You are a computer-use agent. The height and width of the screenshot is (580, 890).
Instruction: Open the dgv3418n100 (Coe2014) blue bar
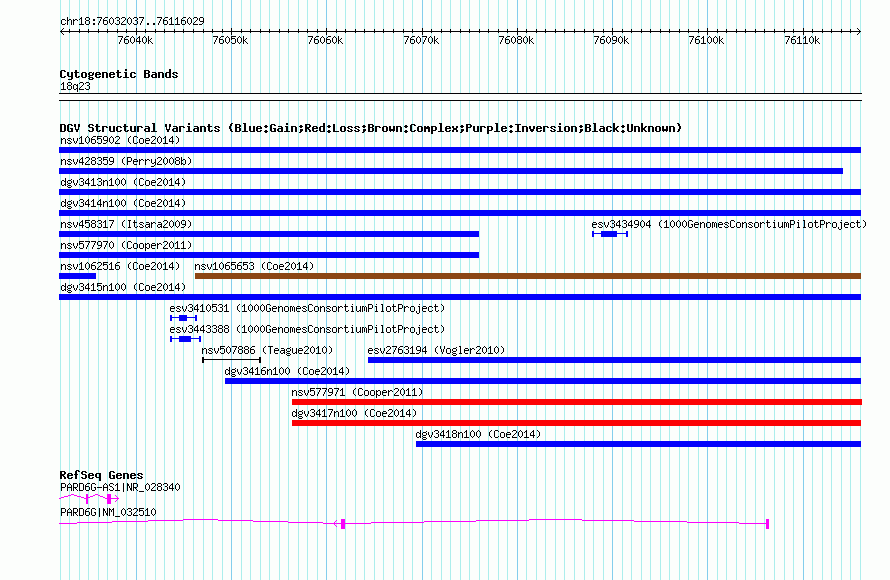click(x=639, y=444)
